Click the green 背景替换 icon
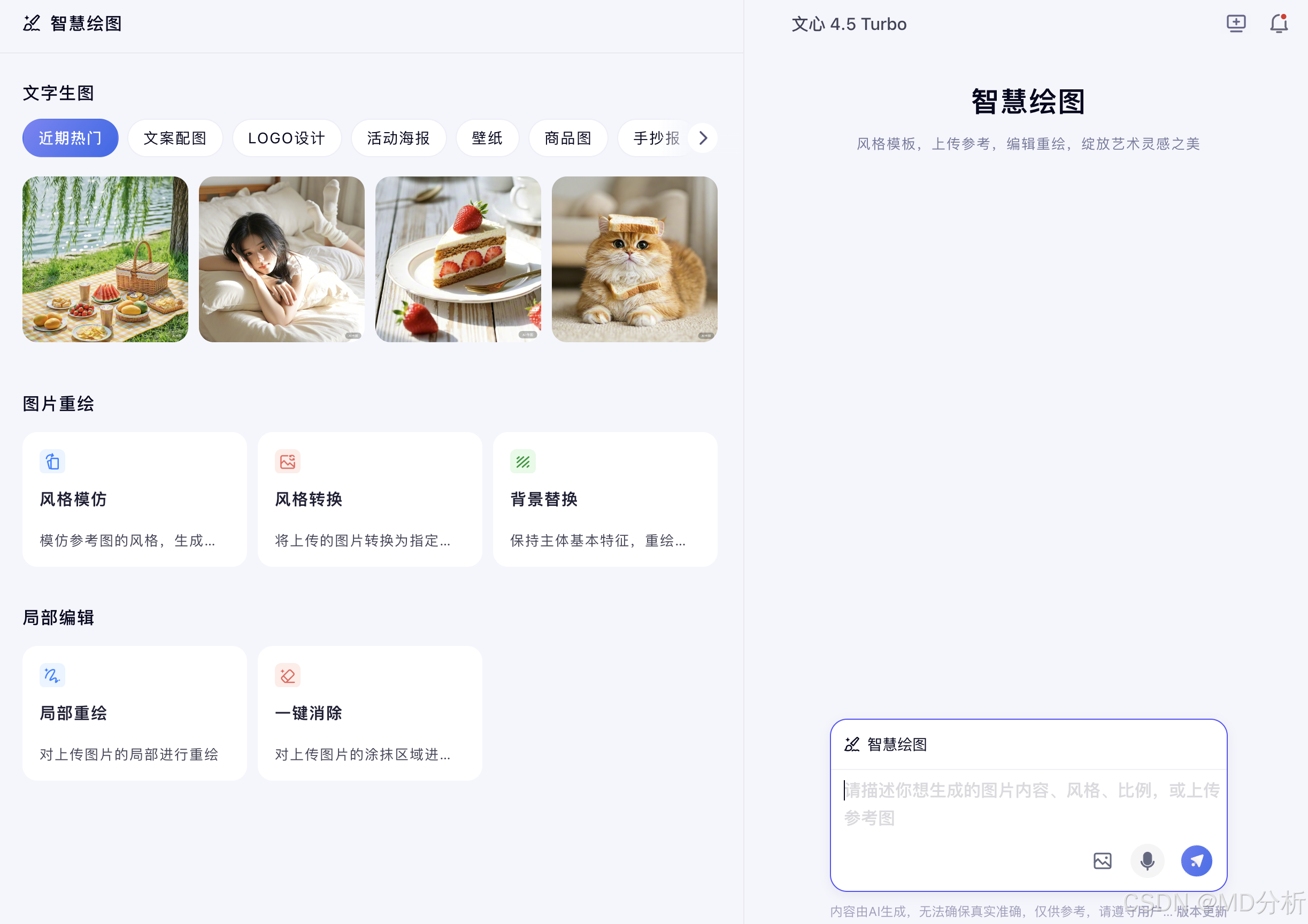Screen dimensions: 1308x924 tap(522, 461)
